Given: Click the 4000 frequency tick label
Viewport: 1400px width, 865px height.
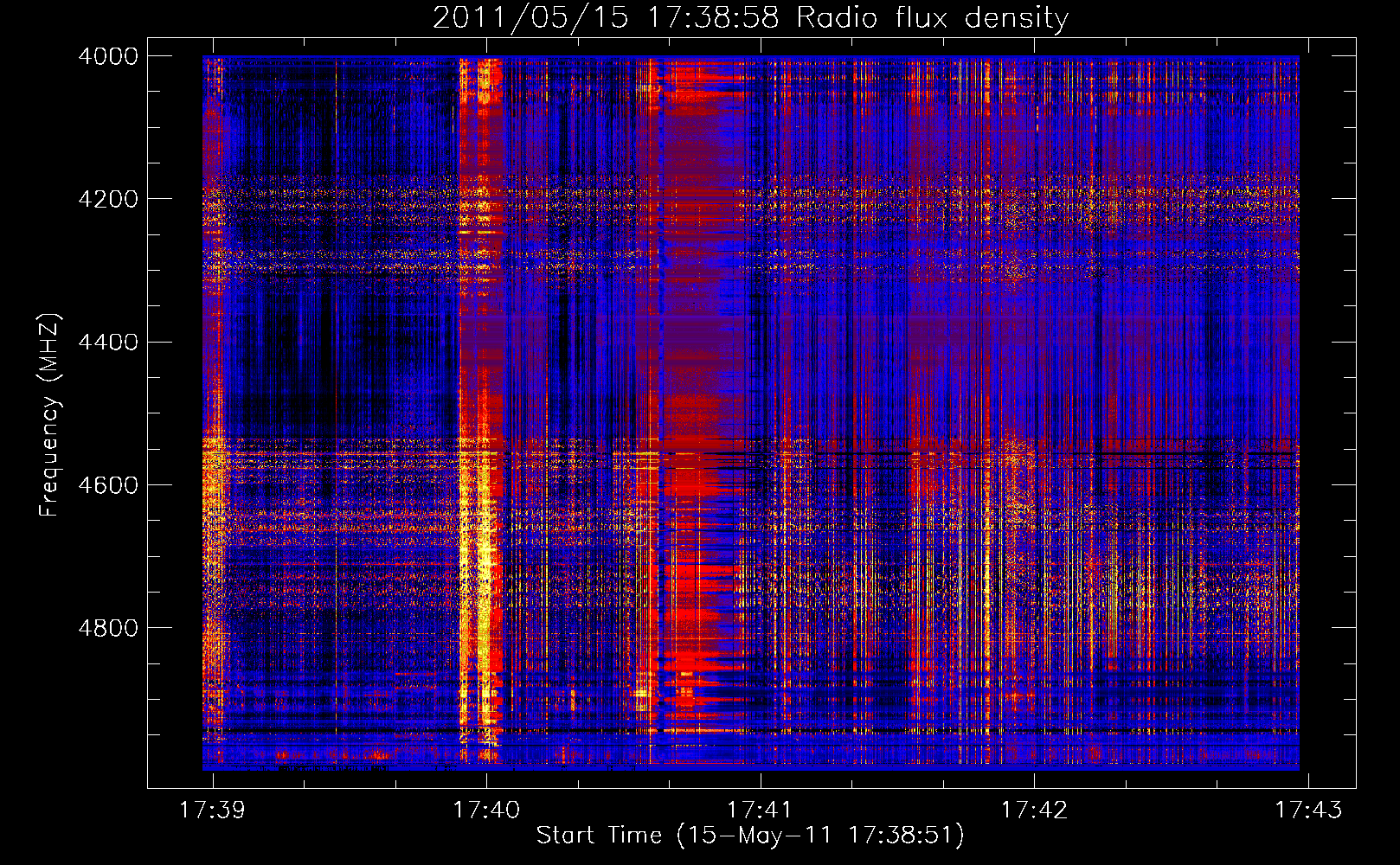Looking at the screenshot, I should tap(108, 56).
